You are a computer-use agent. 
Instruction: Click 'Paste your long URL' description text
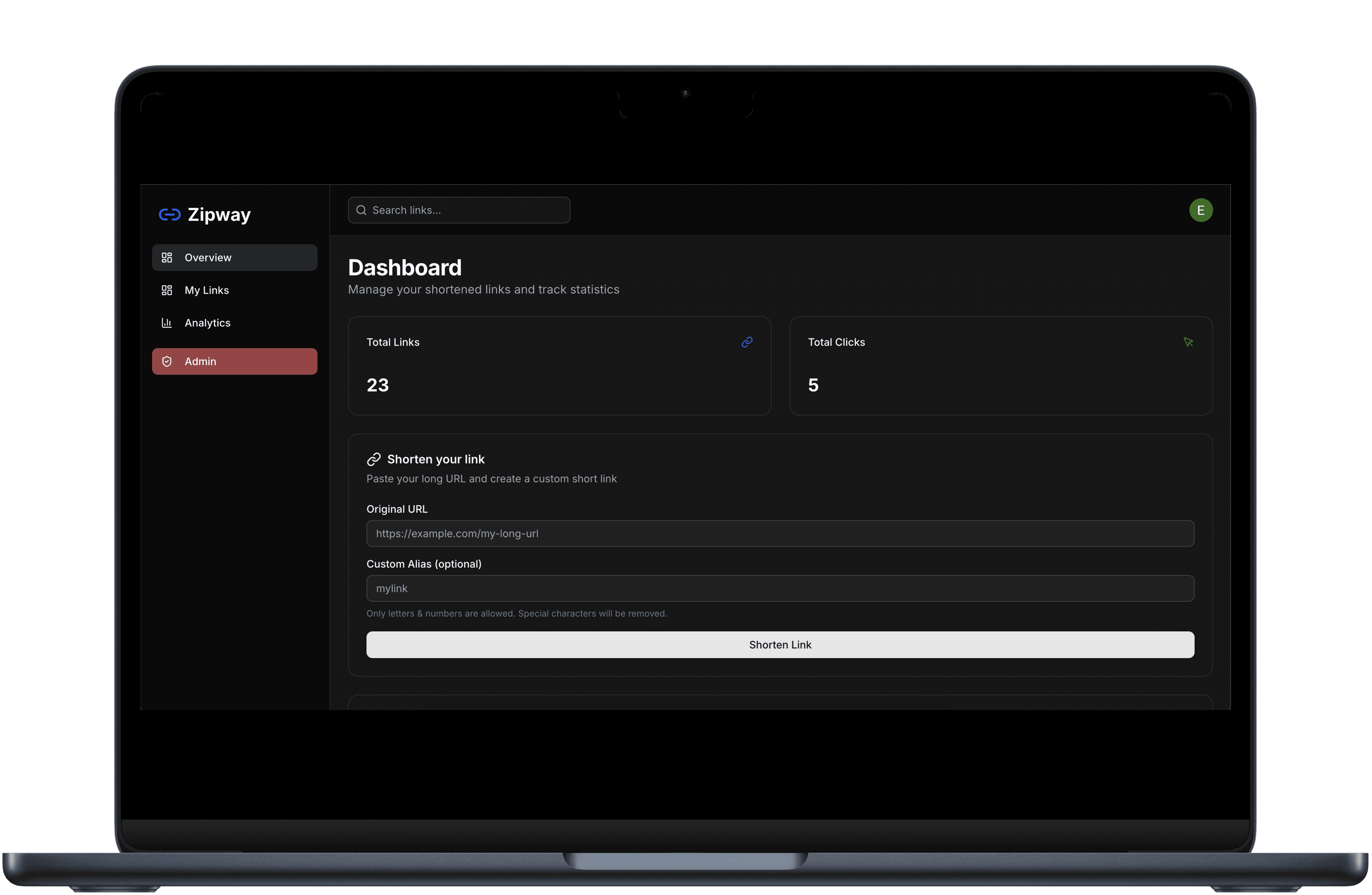tap(492, 479)
